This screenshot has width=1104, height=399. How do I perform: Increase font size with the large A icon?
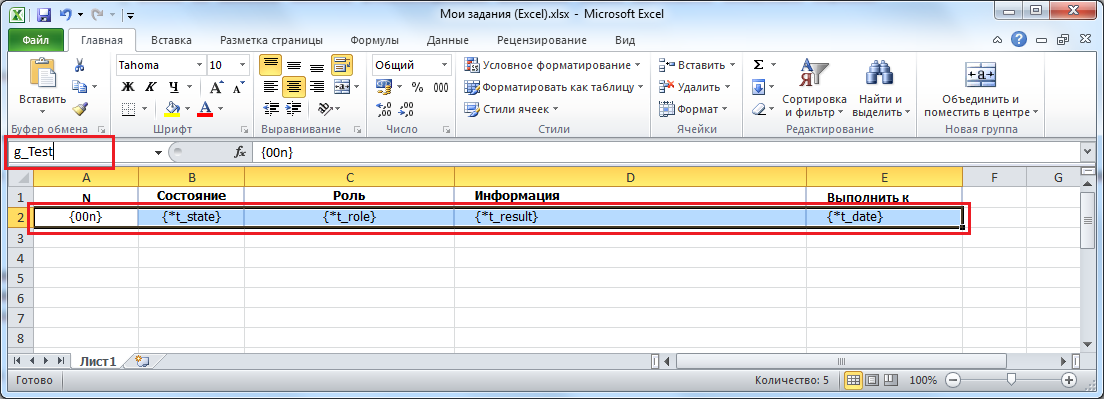coord(217,87)
